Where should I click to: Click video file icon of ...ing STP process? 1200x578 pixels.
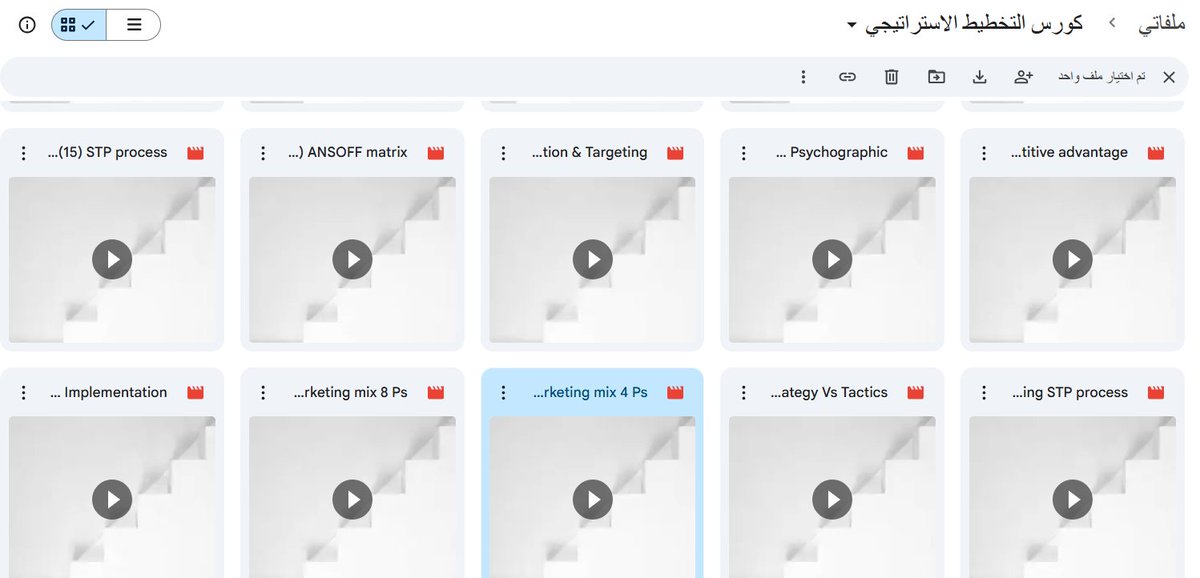tap(1156, 393)
